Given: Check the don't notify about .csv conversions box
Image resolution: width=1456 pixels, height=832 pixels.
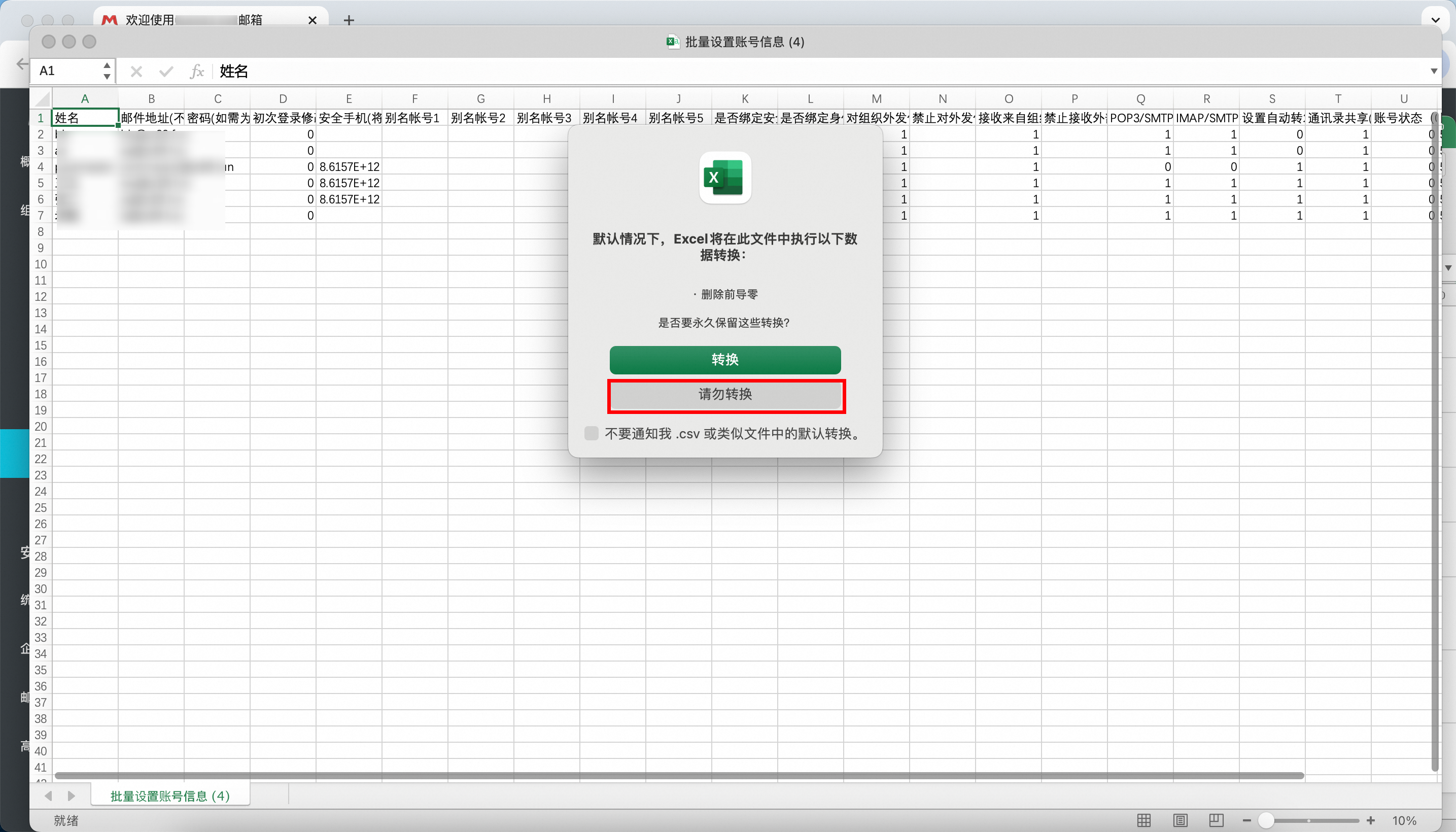Looking at the screenshot, I should (592, 433).
